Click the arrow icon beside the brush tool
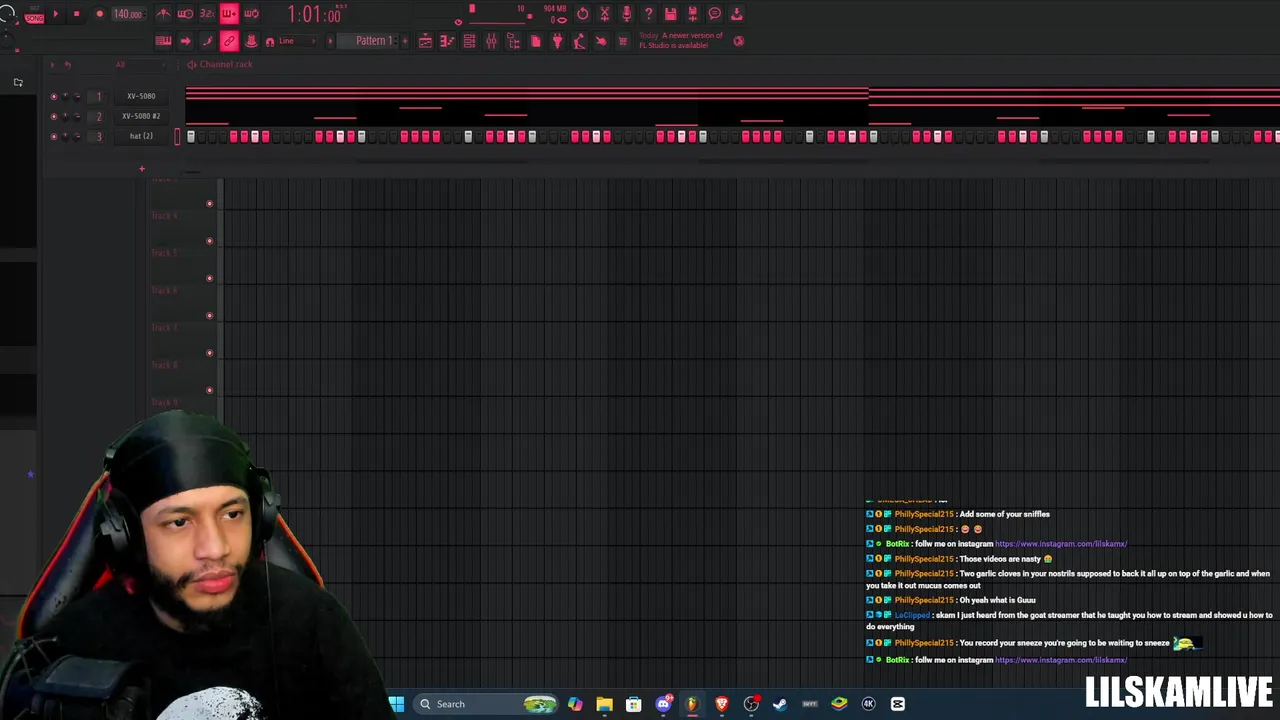 coord(186,41)
